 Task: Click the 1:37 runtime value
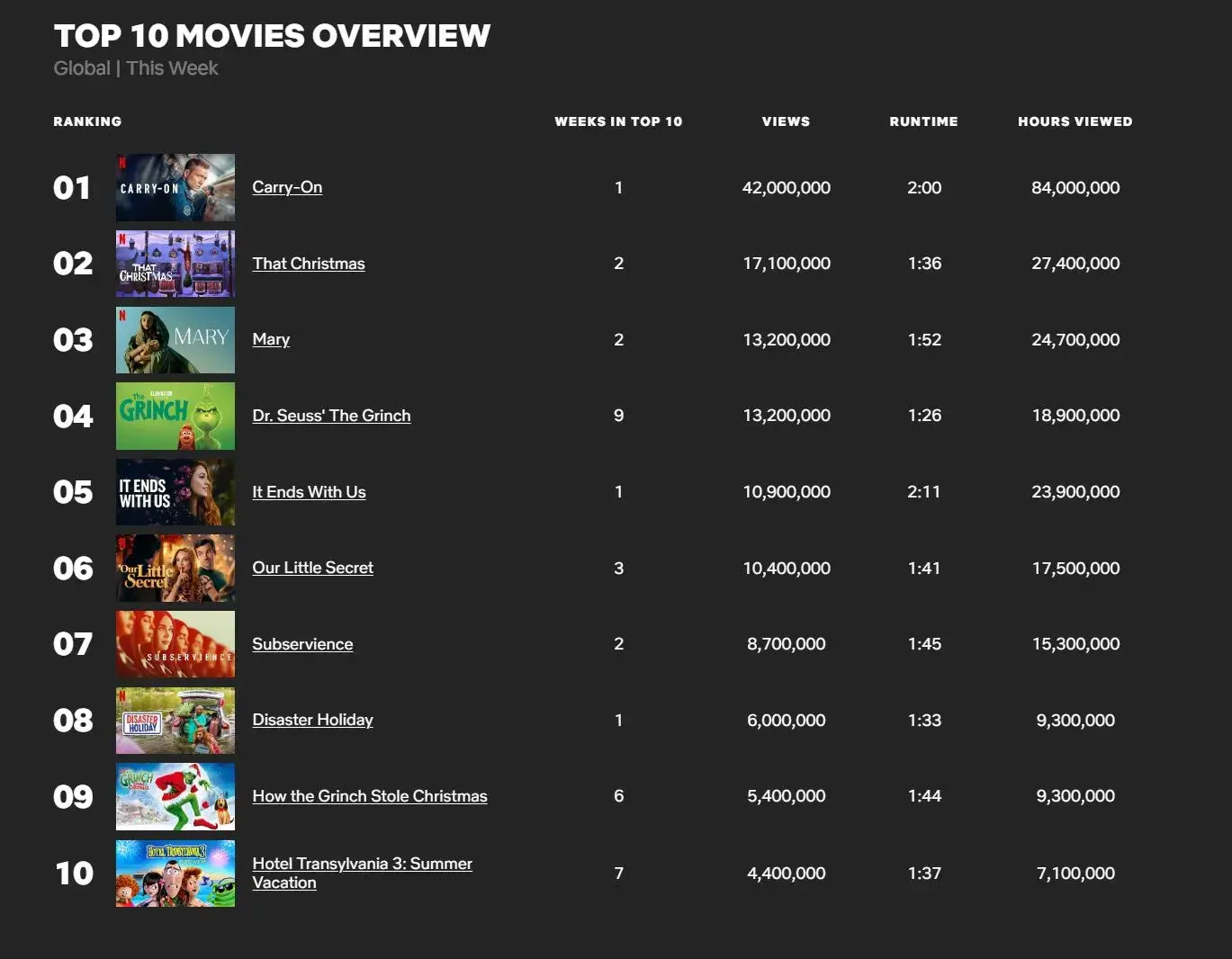pyautogui.click(x=924, y=874)
